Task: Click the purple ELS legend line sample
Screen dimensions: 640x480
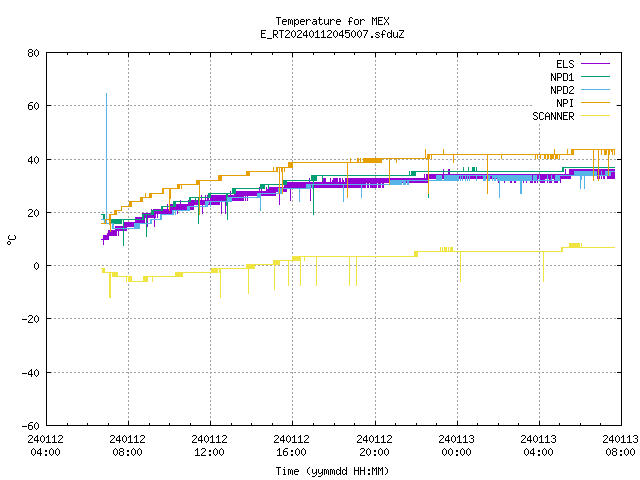Action: [595, 64]
